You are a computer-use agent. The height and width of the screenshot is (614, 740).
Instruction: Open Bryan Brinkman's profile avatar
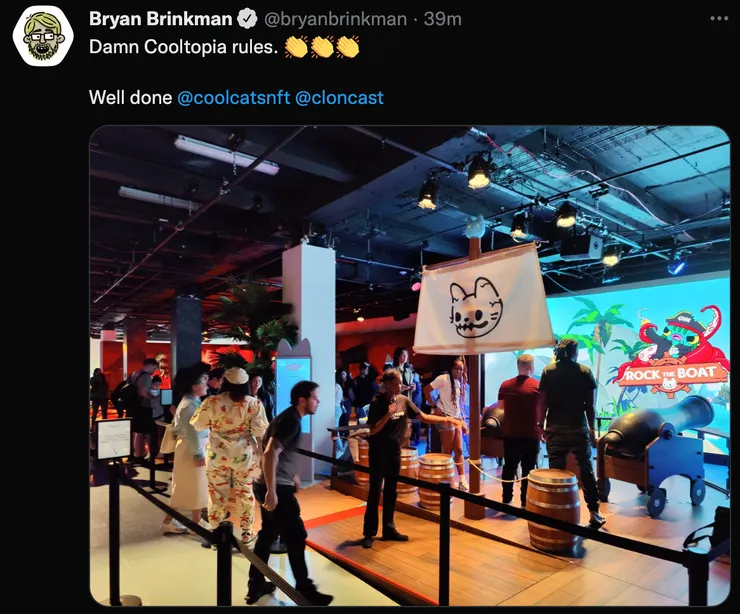click(42, 36)
